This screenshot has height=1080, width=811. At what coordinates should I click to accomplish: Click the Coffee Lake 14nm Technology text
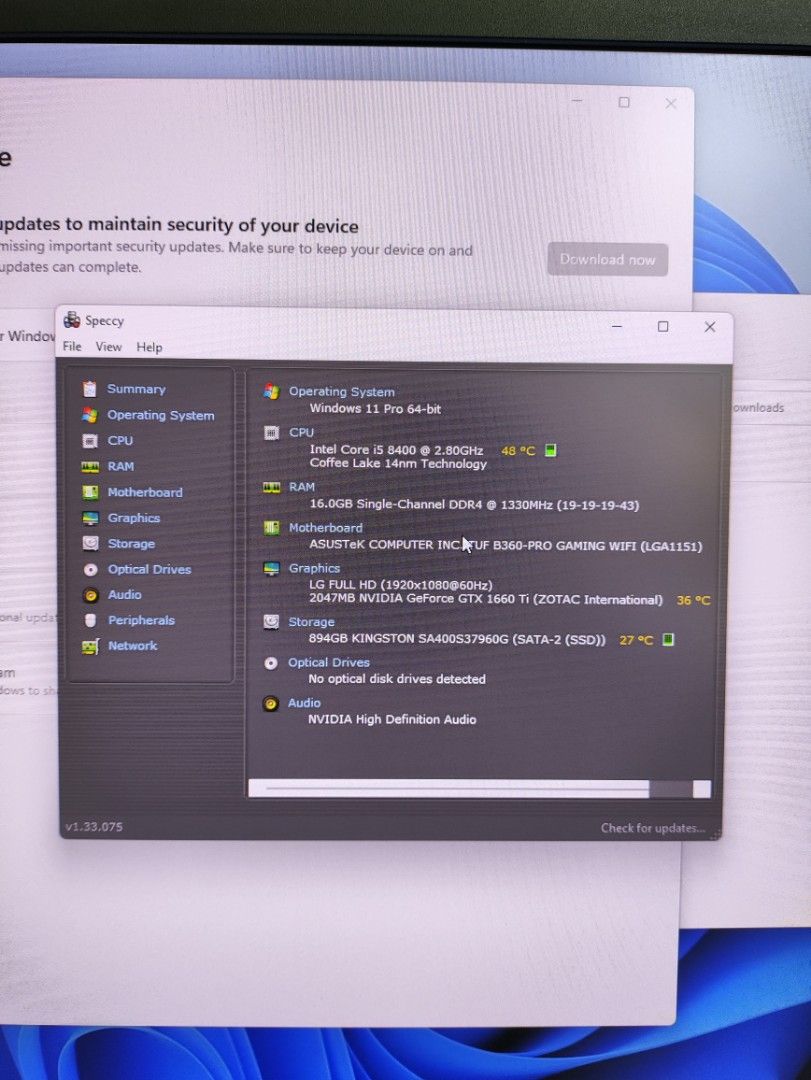(x=398, y=464)
